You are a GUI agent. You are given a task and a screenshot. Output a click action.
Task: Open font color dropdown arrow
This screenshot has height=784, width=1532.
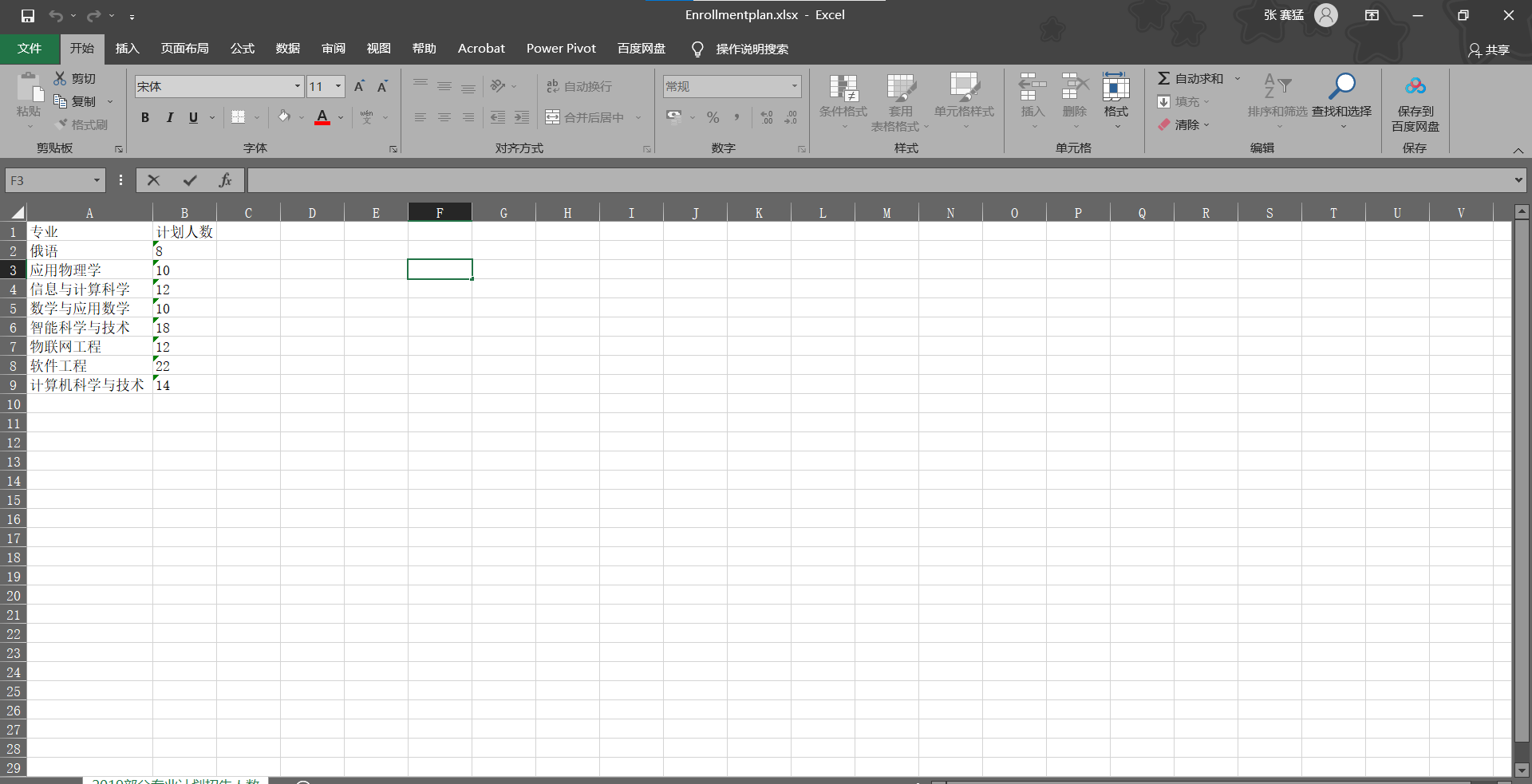341,118
